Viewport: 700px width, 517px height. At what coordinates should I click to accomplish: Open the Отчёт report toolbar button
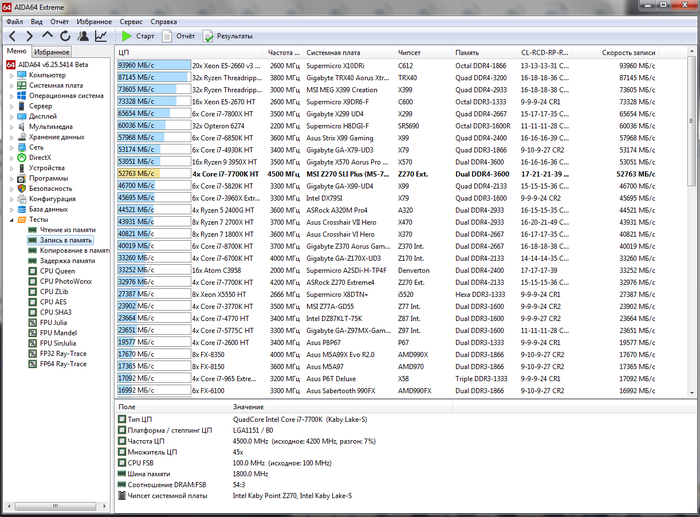tap(179, 36)
